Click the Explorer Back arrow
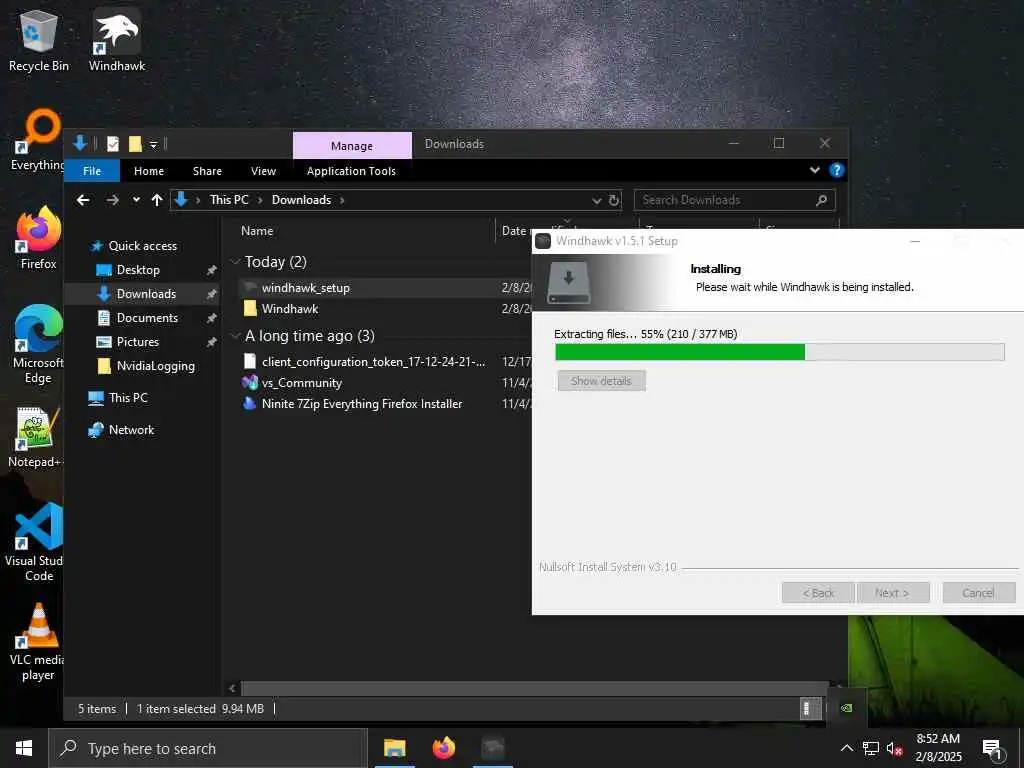Image resolution: width=1024 pixels, height=768 pixels. tap(83, 200)
